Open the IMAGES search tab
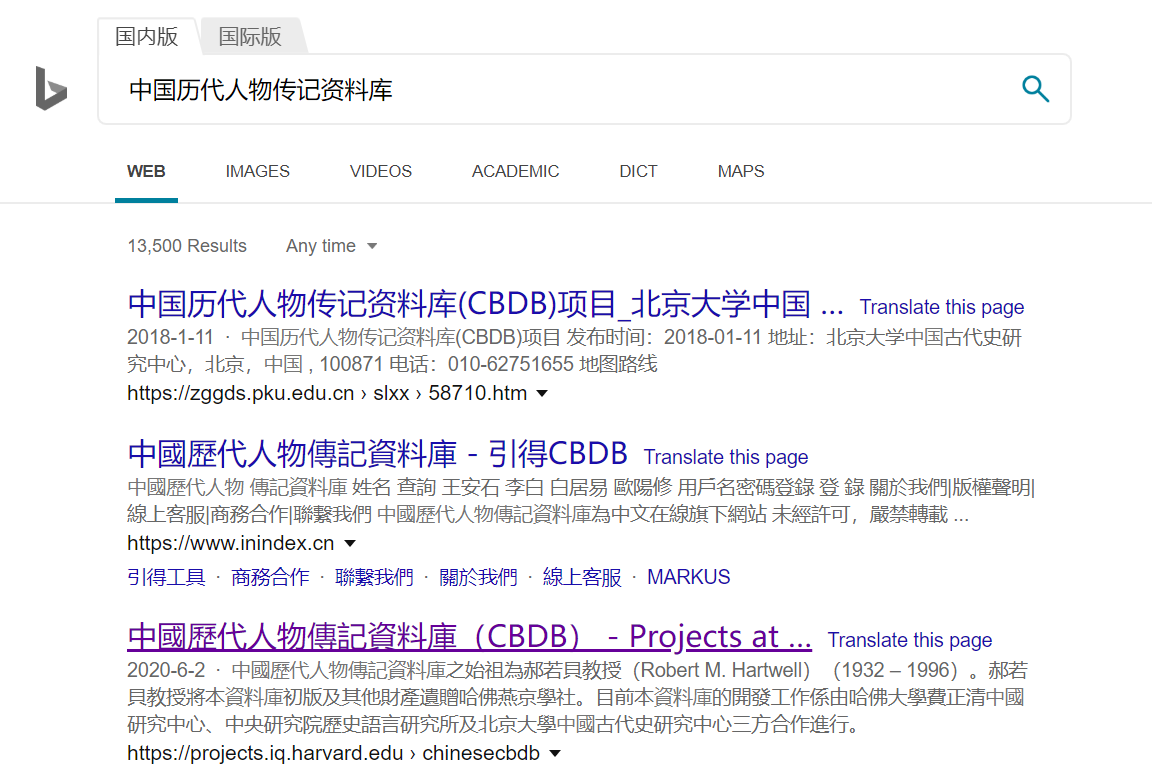1152x783 pixels. 257,171
